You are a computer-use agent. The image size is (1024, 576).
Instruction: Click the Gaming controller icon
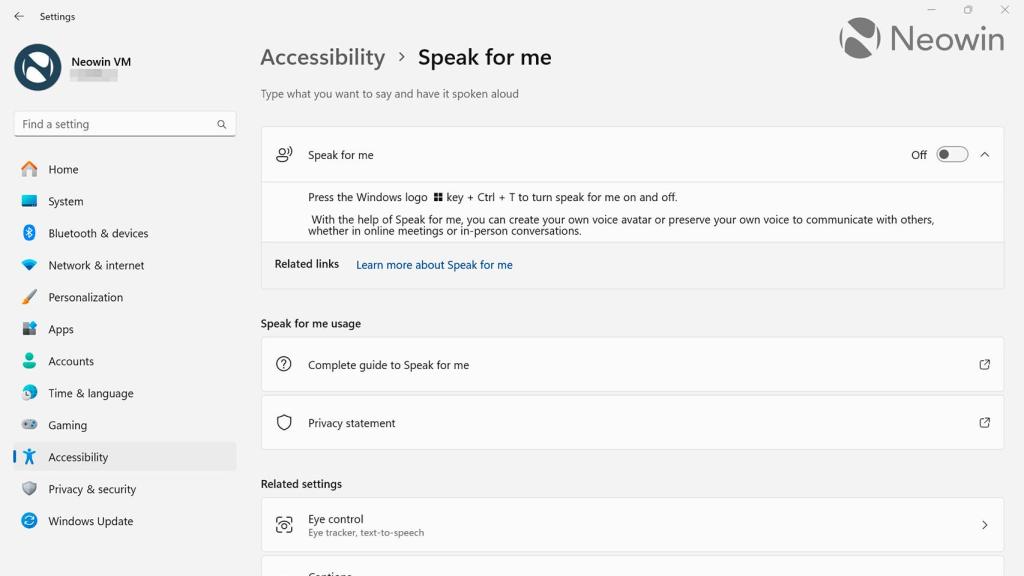[29, 424]
